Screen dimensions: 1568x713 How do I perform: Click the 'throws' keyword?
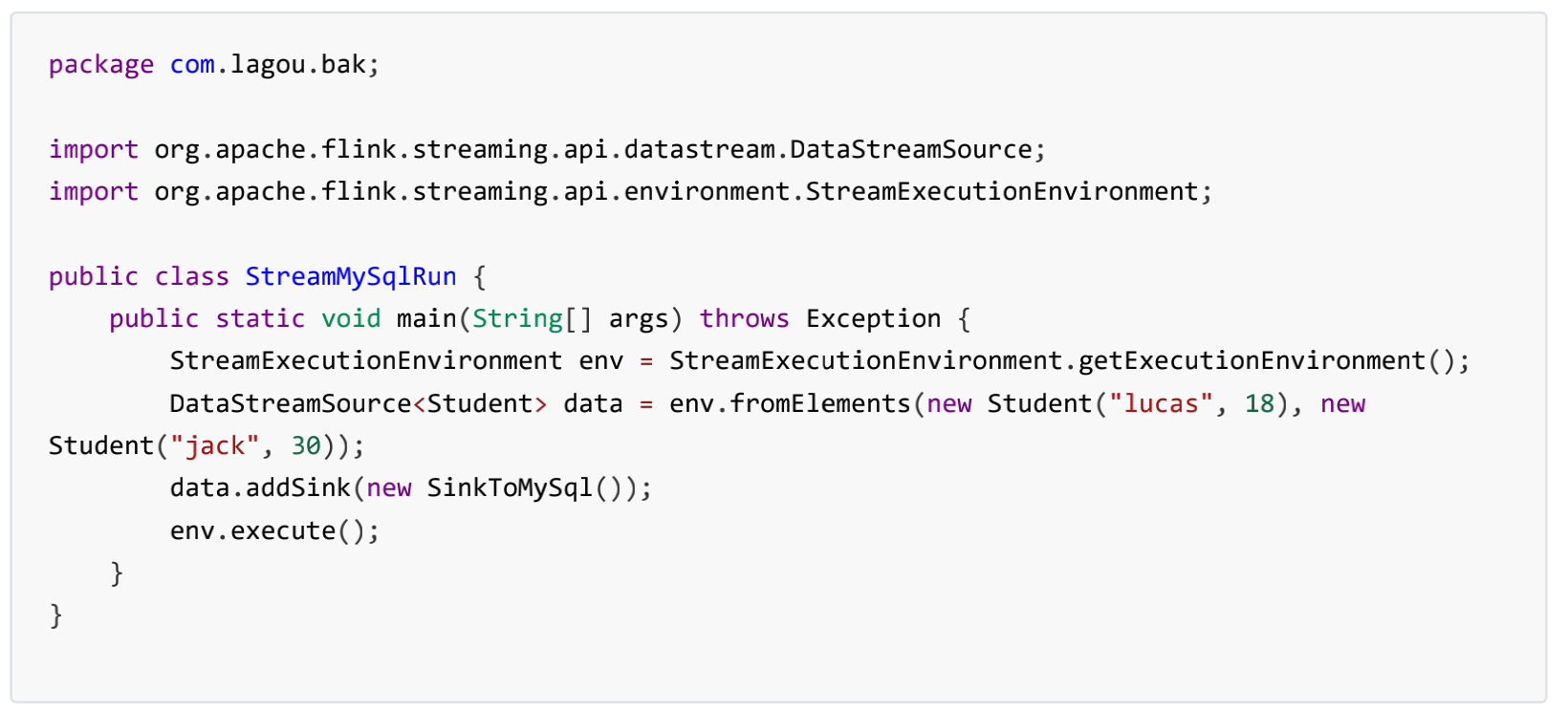click(x=745, y=318)
